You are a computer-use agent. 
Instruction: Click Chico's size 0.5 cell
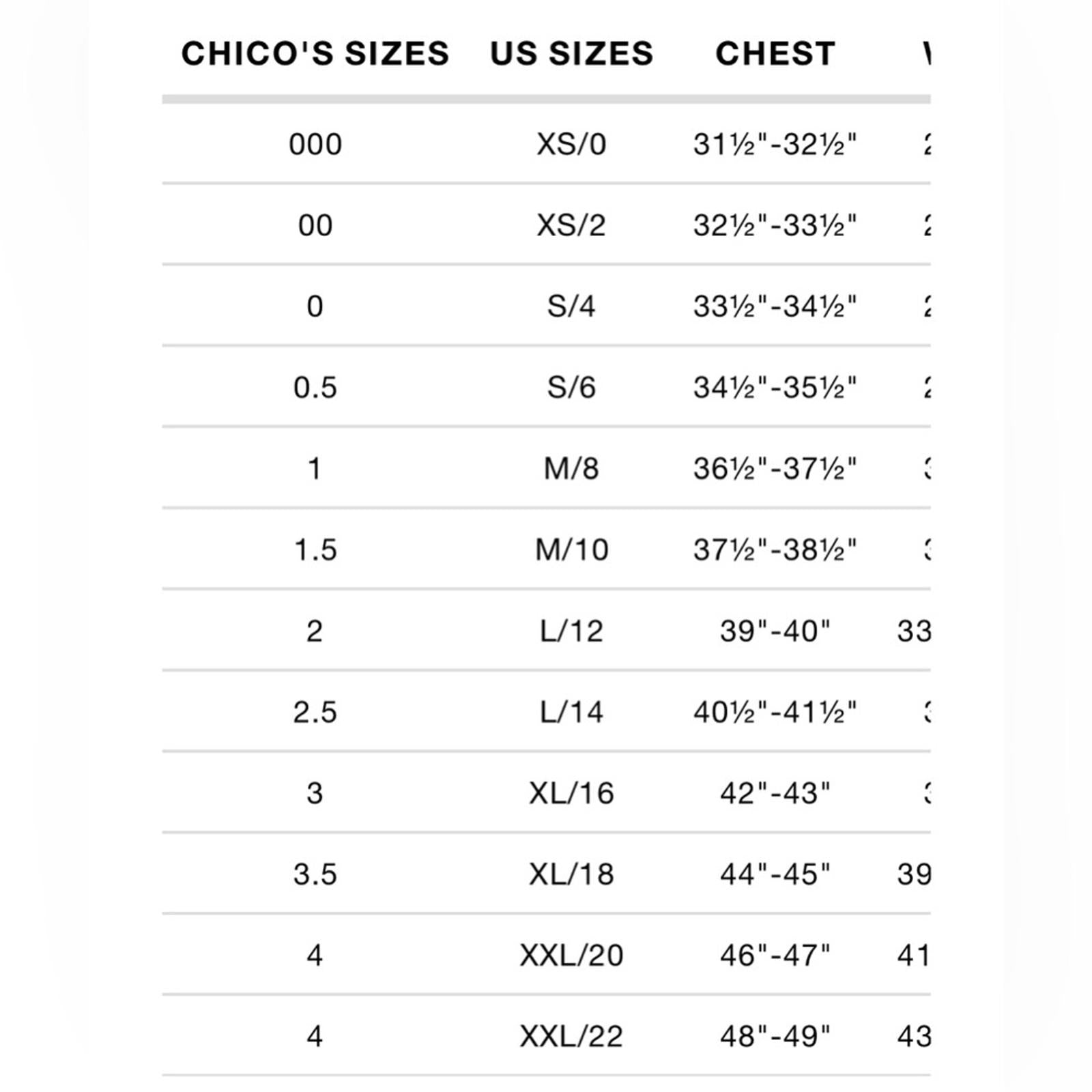tap(315, 388)
